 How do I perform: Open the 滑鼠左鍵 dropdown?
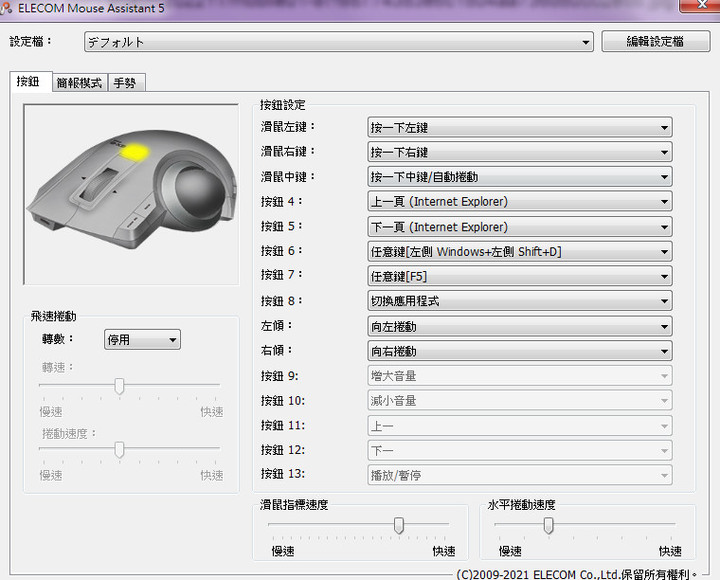tap(520, 128)
